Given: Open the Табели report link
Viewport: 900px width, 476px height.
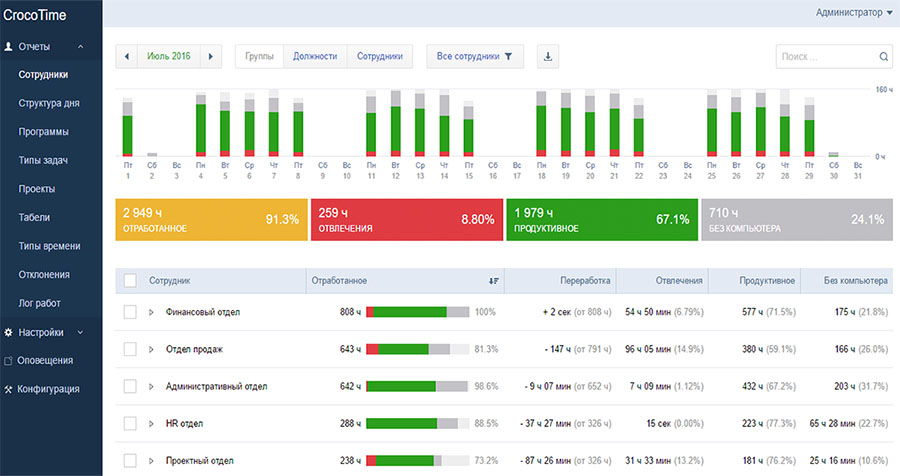Looking at the screenshot, I should click(x=34, y=217).
